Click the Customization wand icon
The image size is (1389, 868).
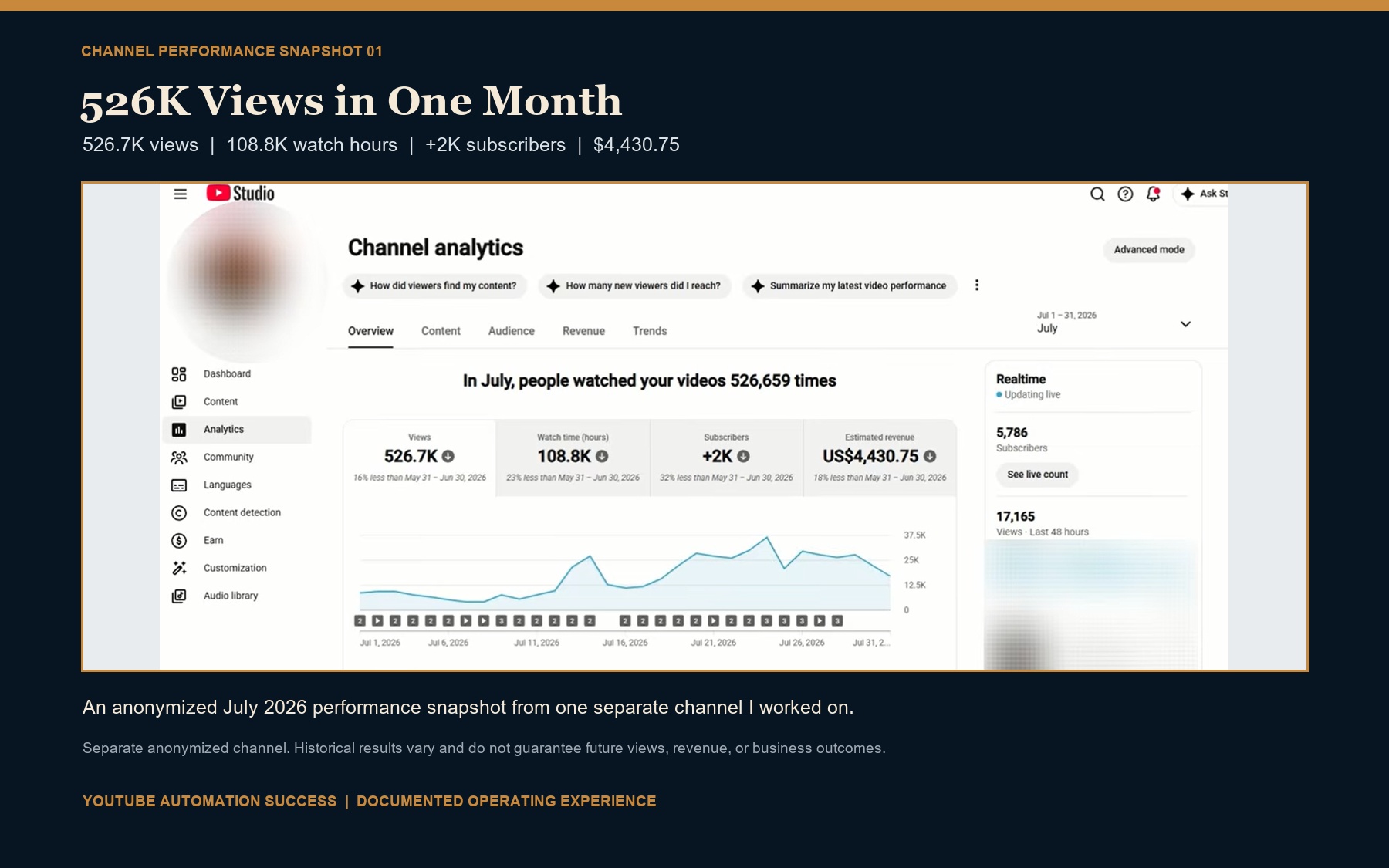coord(179,568)
